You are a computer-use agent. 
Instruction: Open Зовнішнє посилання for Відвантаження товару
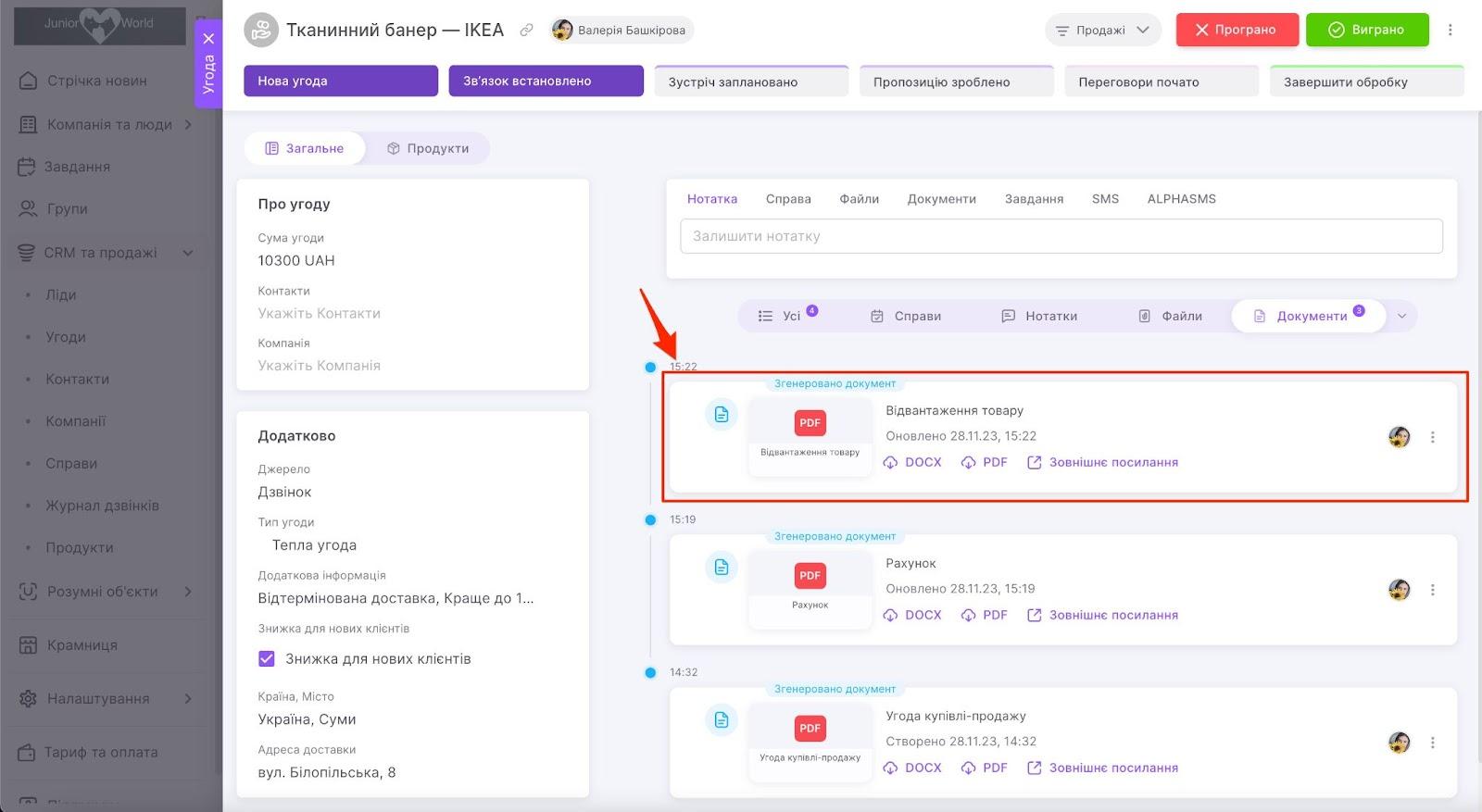point(1102,462)
